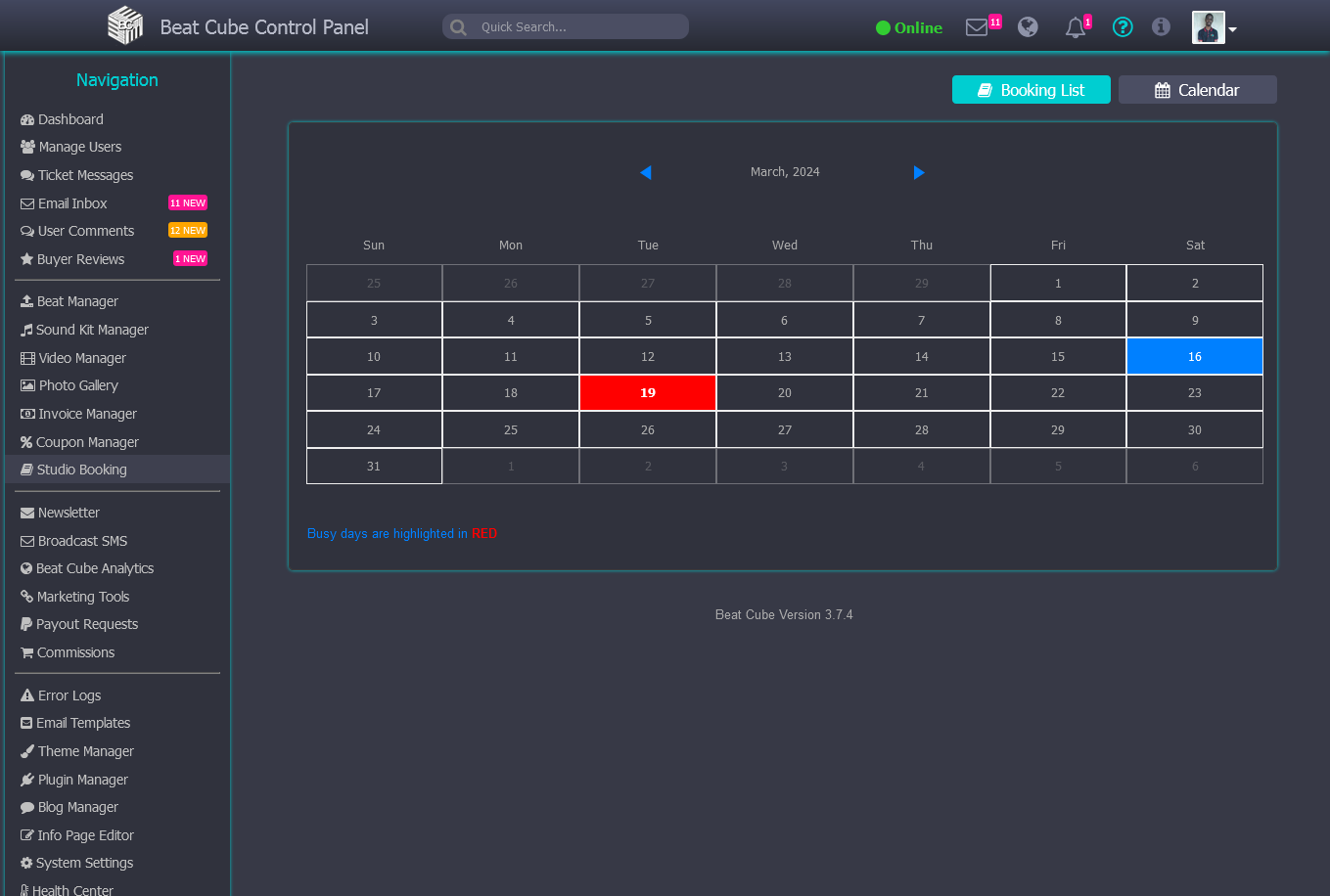The height and width of the screenshot is (896, 1330).
Task: Click the Newsletter envelope icon
Action: point(27,513)
